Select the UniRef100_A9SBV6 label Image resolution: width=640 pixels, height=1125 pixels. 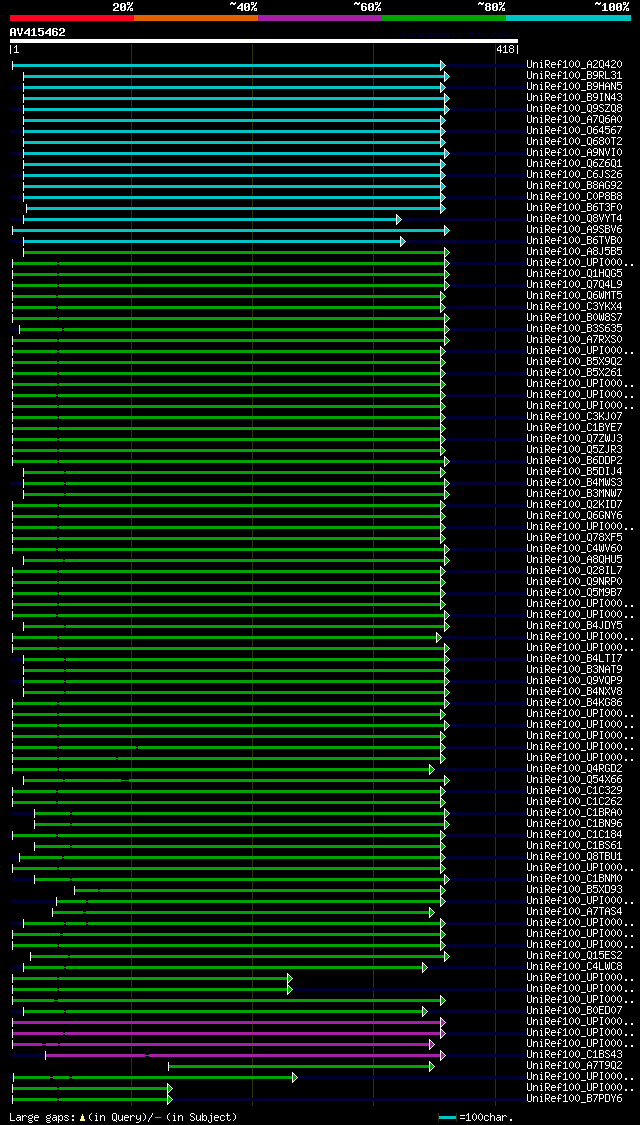tap(574, 230)
